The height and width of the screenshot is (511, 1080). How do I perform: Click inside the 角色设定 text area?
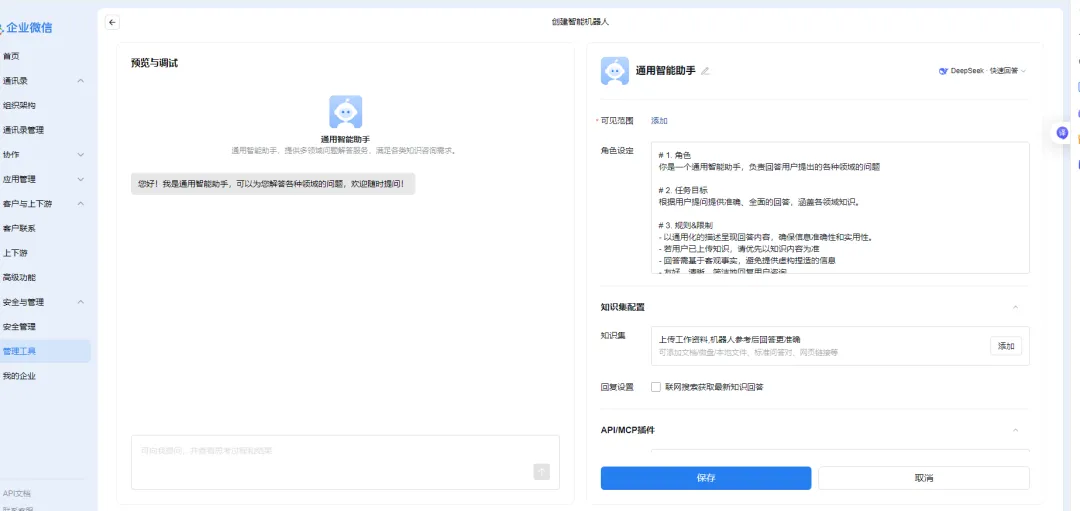click(x=840, y=208)
